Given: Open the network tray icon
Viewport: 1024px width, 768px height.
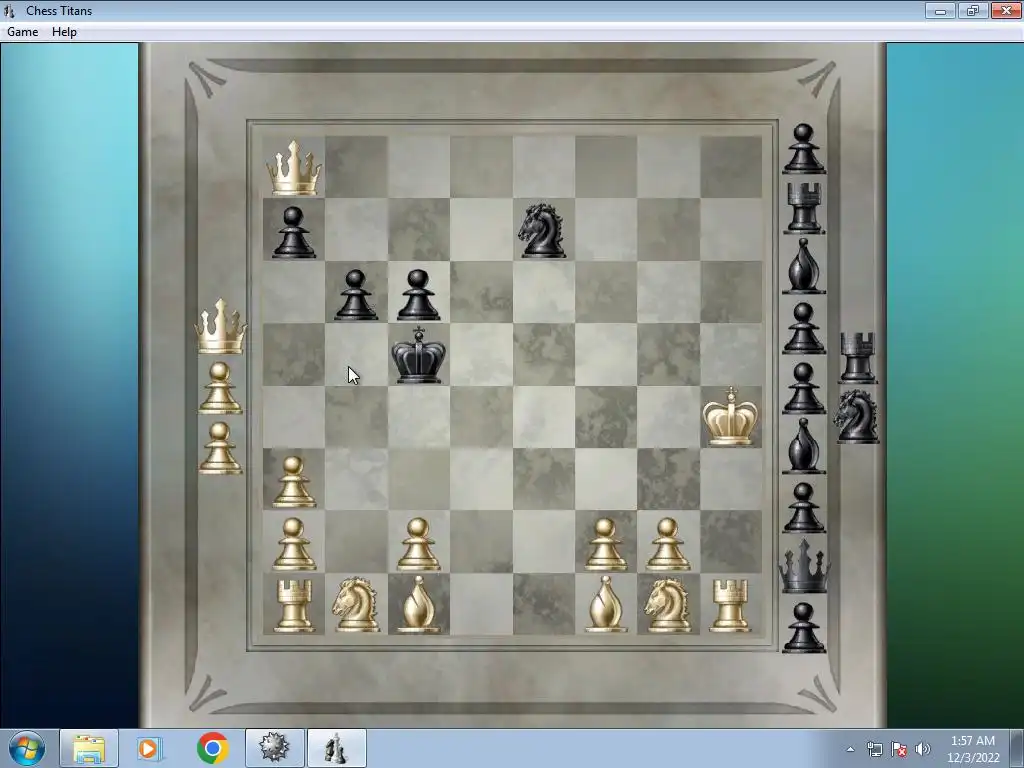Looking at the screenshot, I should tap(874, 749).
